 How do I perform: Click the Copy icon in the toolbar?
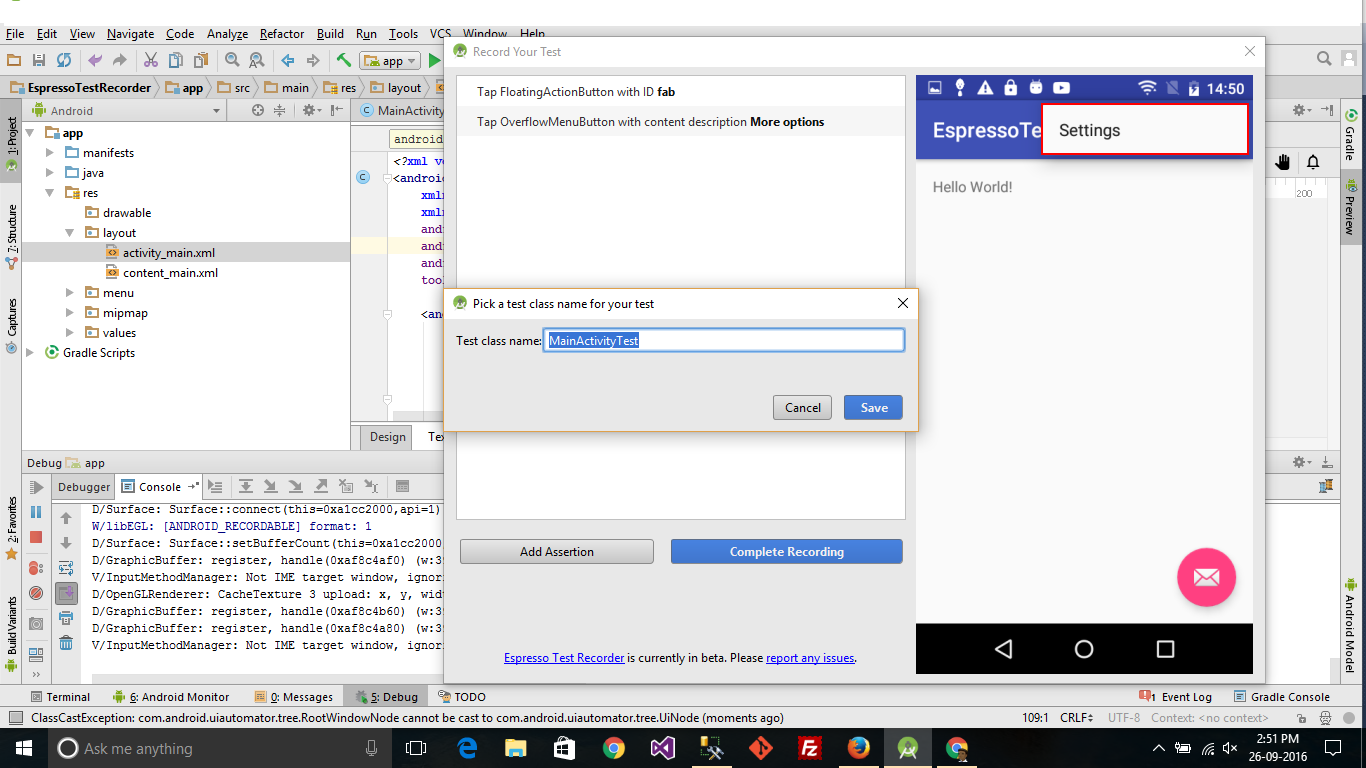[x=176, y=61]
